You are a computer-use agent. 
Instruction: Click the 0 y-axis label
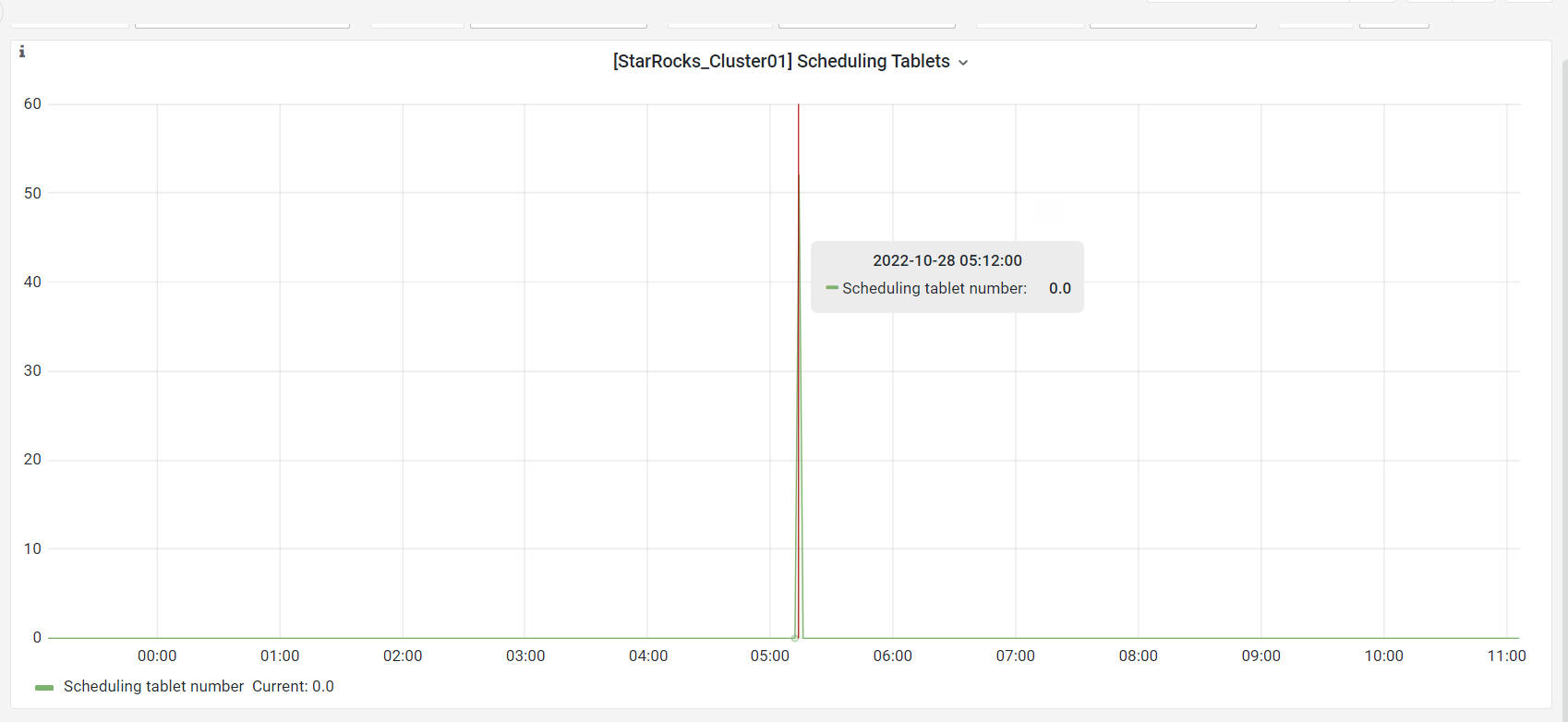coord(37,637)
